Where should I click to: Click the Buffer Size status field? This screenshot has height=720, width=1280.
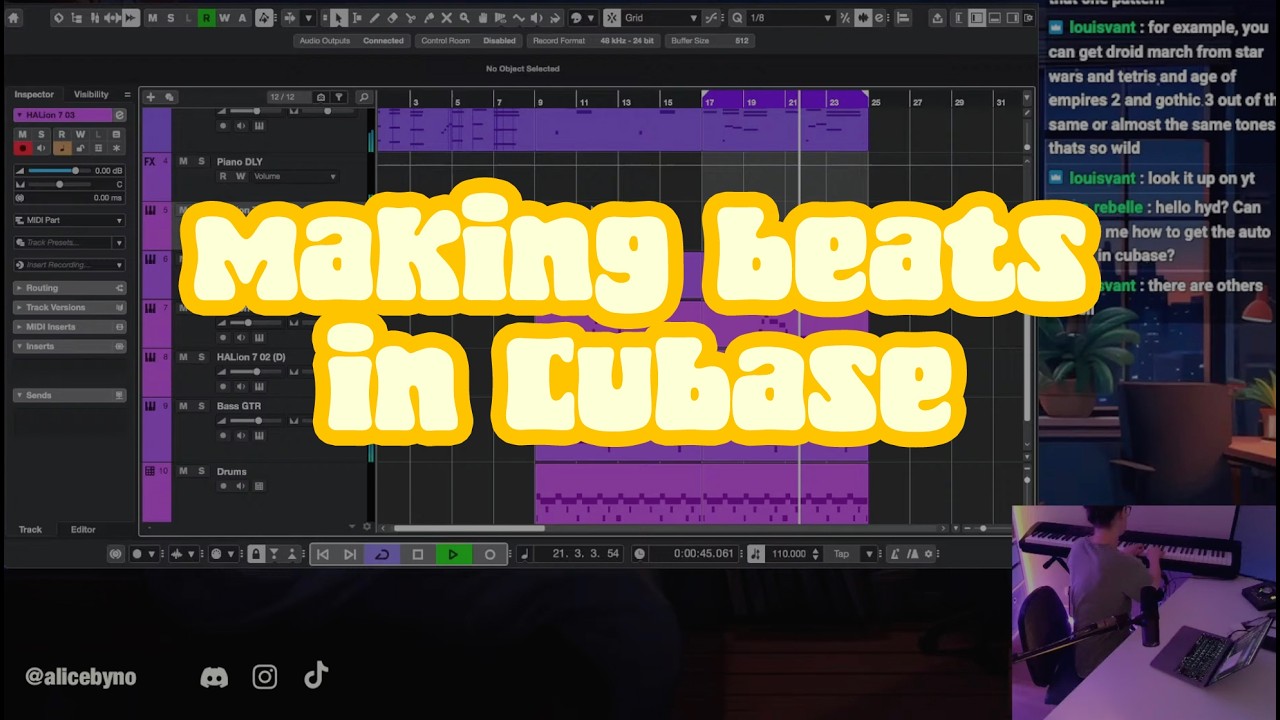(710, 41)
